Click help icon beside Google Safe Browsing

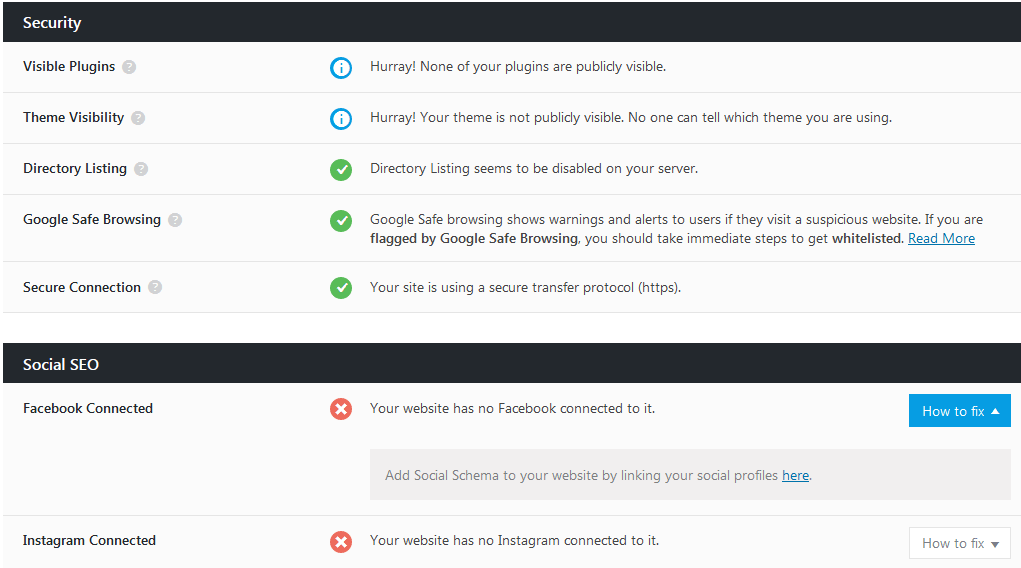click(175, 220)
